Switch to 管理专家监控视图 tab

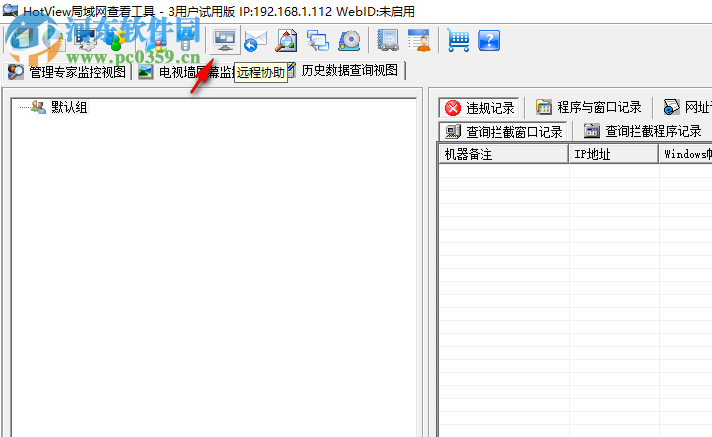point(67,72)
